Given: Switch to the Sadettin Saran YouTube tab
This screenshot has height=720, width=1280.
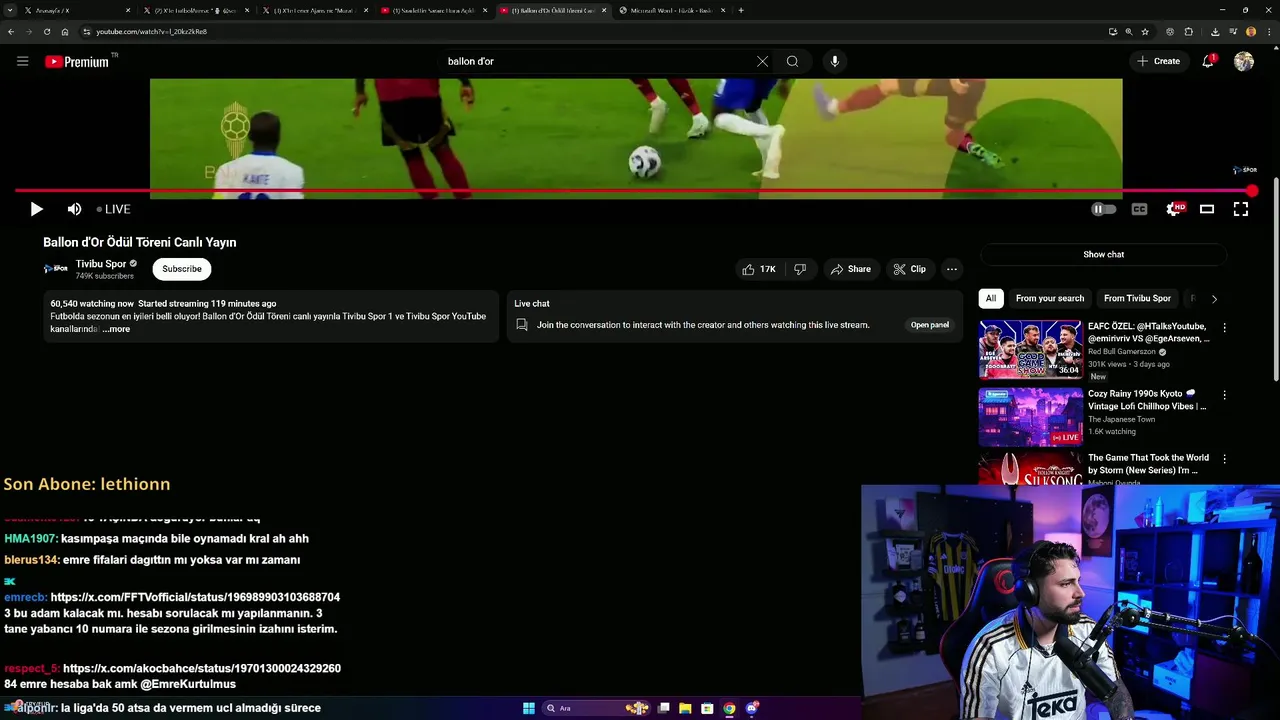Looking at the screenshot, I should tap(434, 10).
